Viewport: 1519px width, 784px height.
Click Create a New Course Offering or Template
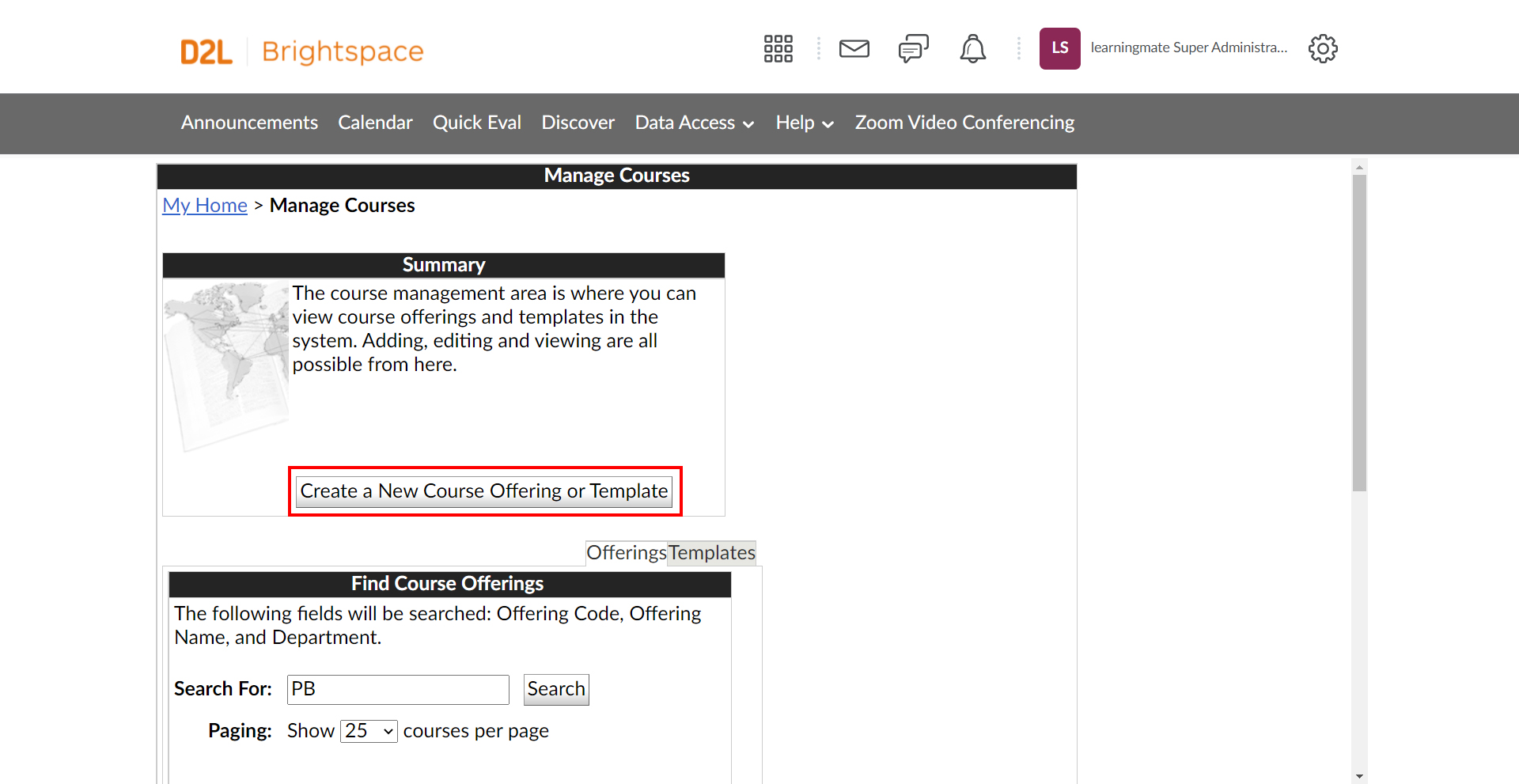click(484, 491)
